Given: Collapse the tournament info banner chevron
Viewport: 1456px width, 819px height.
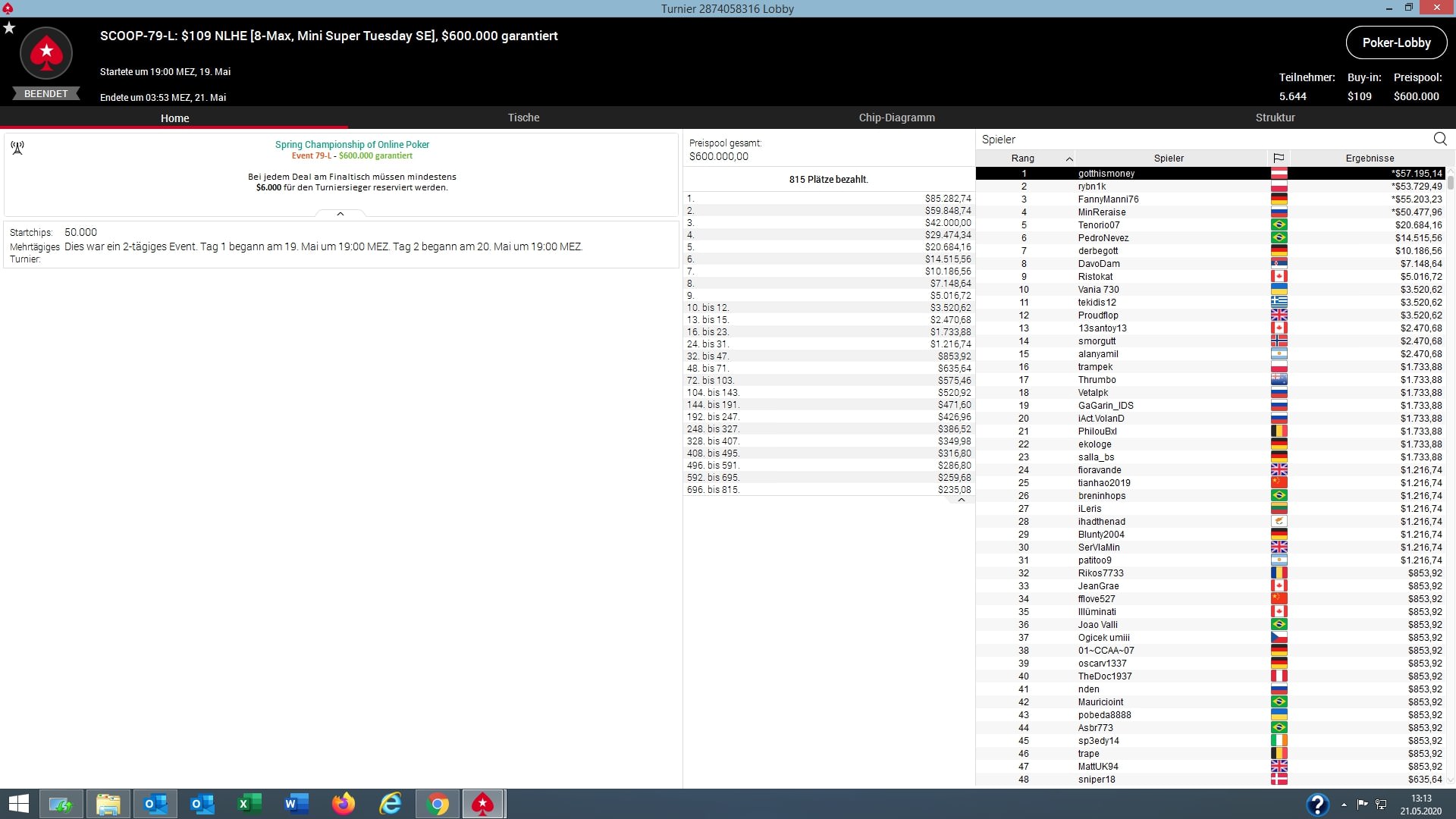Looking at the screenshot, I should [340, 214].
